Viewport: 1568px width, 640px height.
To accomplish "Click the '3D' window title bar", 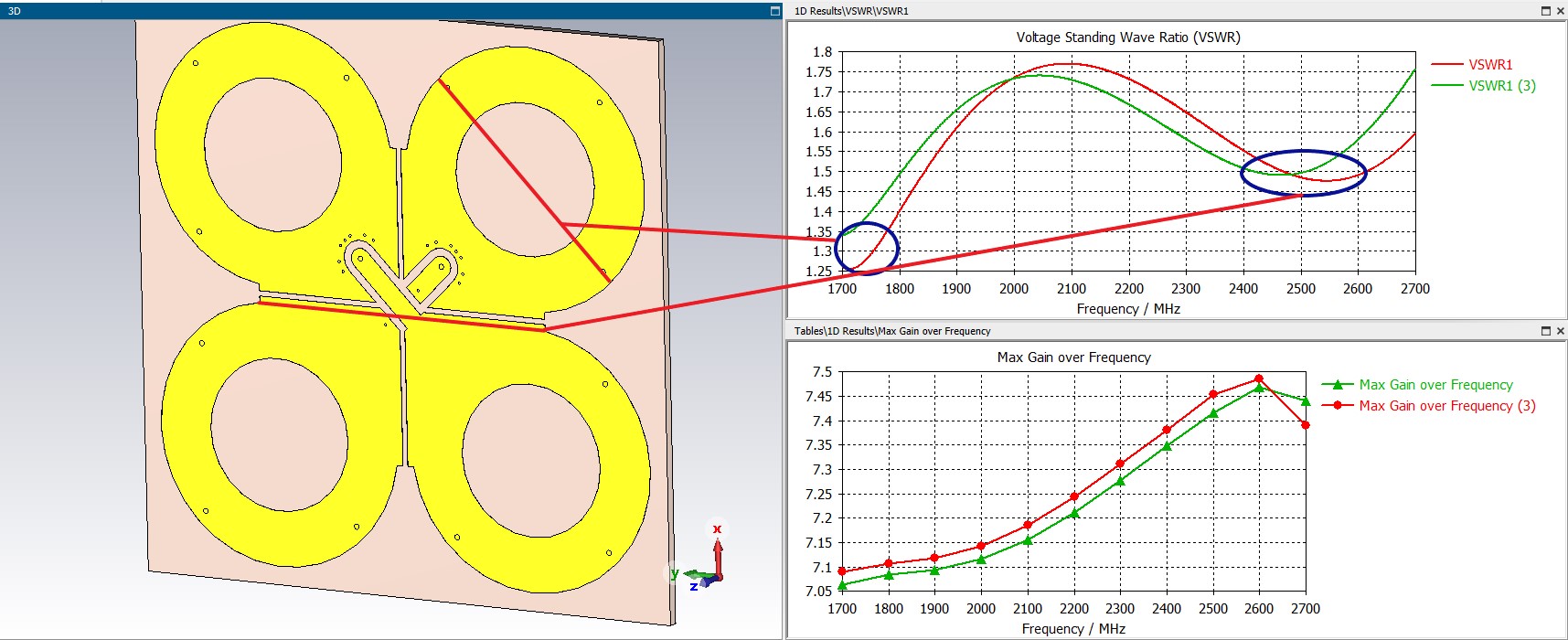I will (391, 11).
